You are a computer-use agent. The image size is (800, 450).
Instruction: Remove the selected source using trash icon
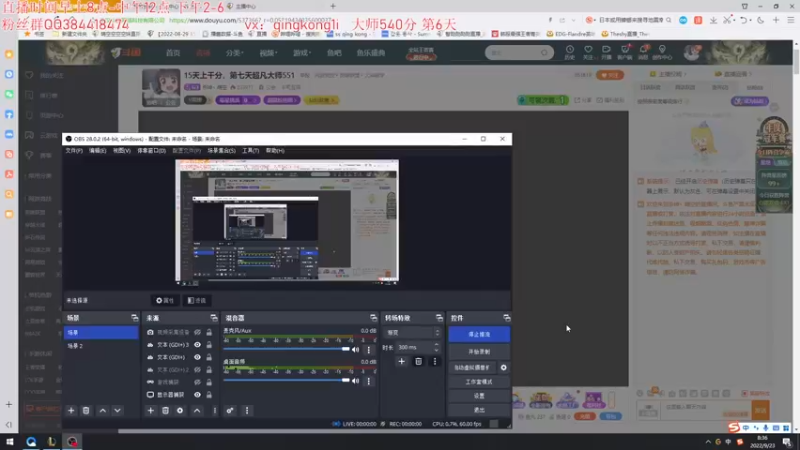[165, 411]
